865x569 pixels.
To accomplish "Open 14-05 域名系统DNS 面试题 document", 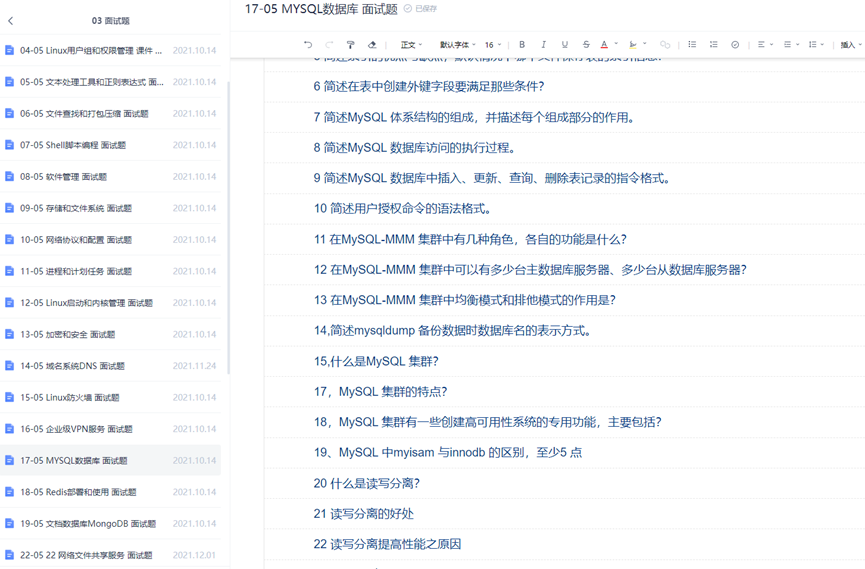I will [72, 366].
